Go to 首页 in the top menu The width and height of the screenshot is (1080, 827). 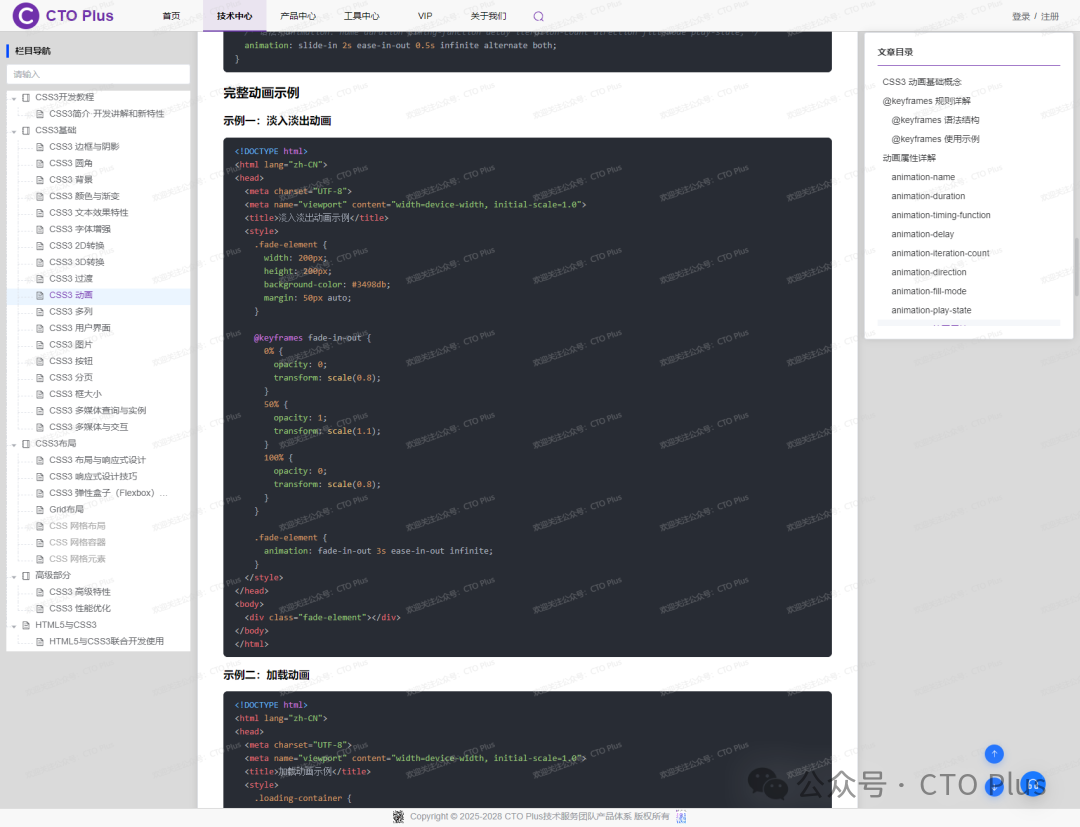click(172, 16)
